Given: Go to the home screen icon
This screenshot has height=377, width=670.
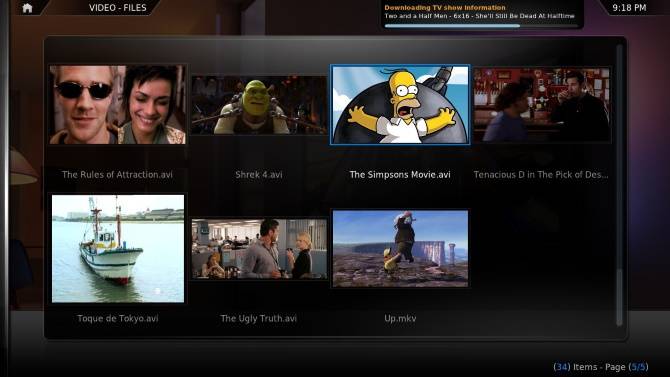Looking at the screenshot, I should (27, 8).
